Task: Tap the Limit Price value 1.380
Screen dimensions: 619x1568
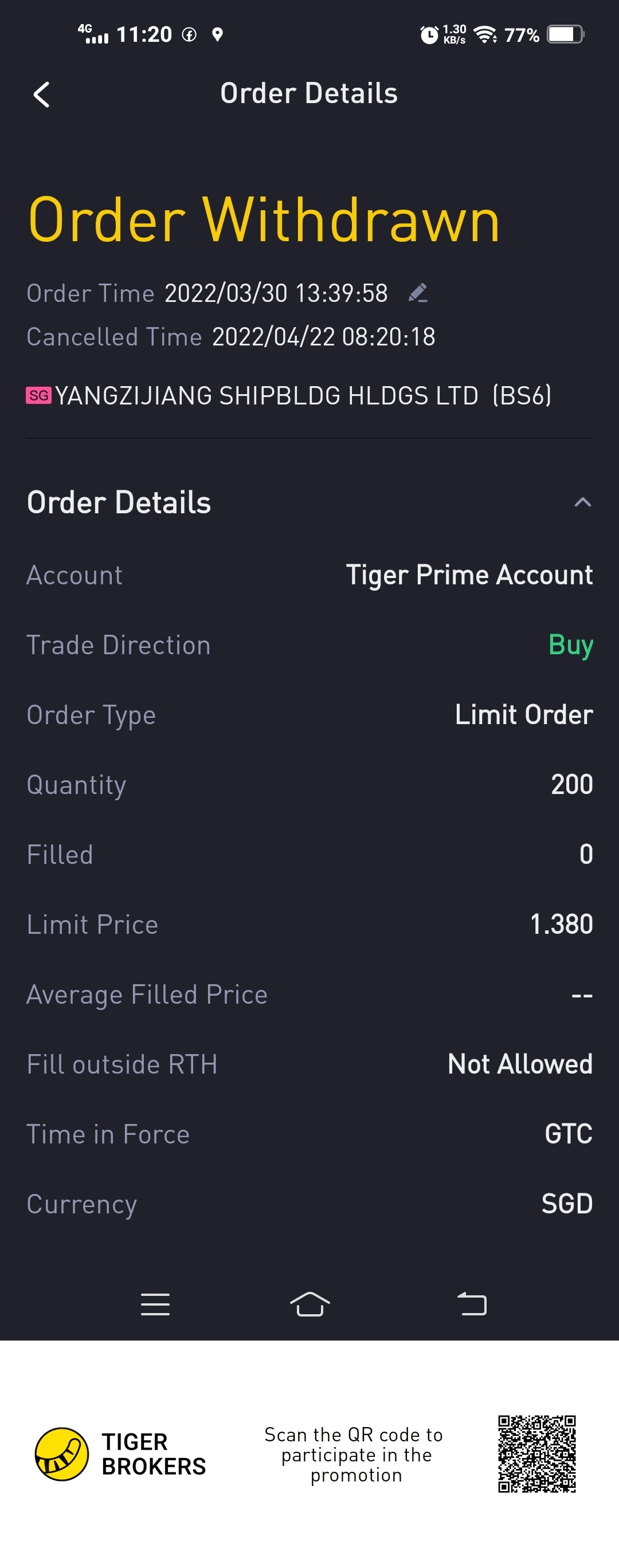Action: tap(561, 924)
